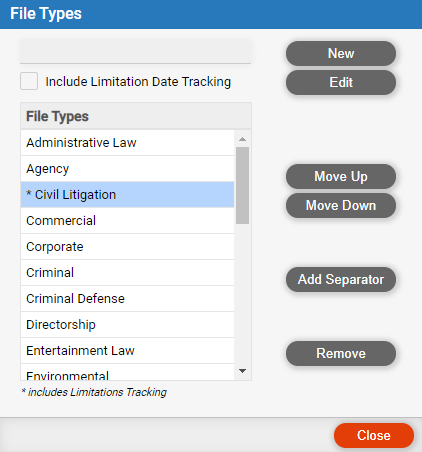Add a separator to the list
The image size is (422, 452).
tap(341, 279)
